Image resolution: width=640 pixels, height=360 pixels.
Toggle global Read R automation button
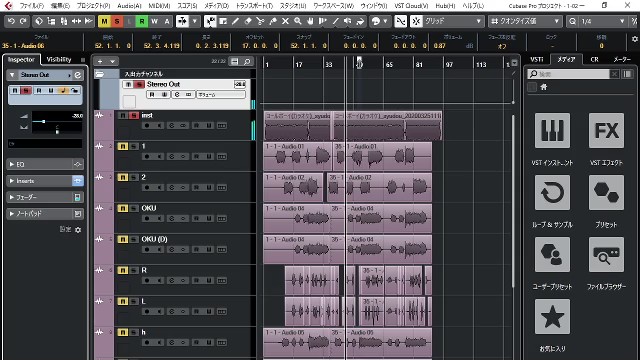coord(142,21)
